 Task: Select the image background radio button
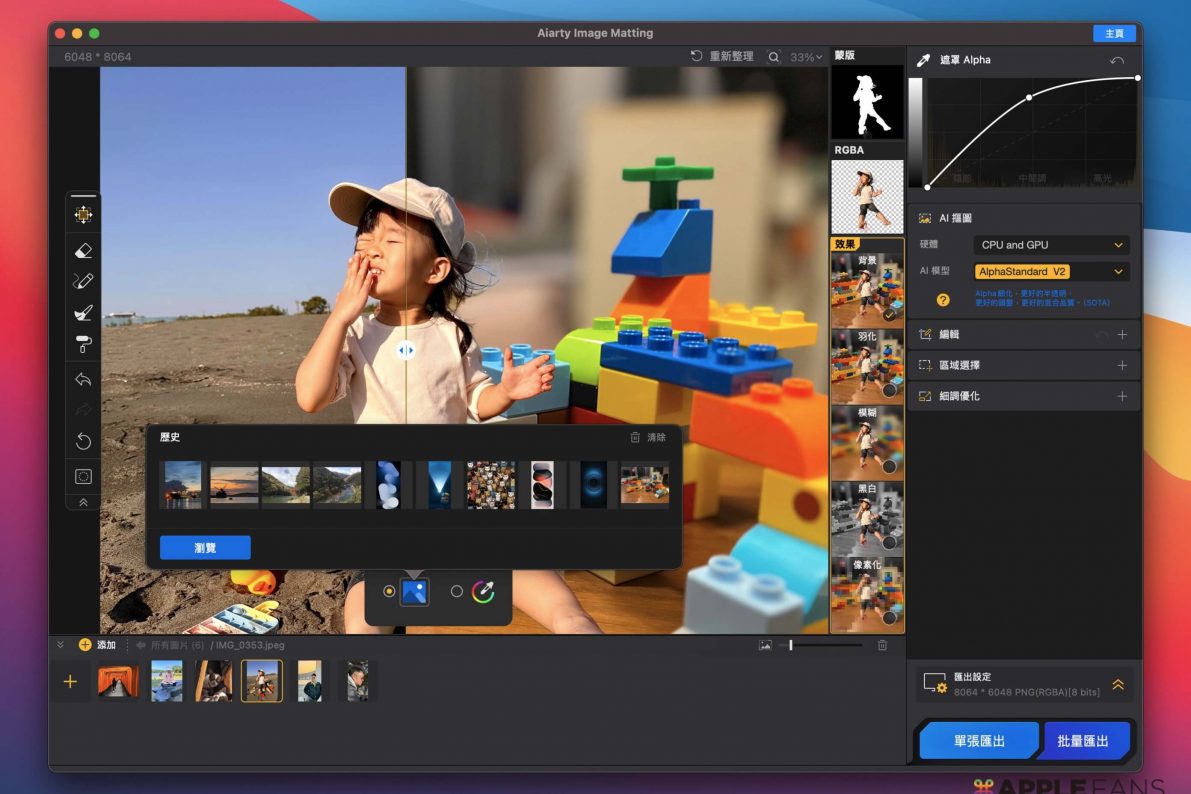tap(389, 592)
